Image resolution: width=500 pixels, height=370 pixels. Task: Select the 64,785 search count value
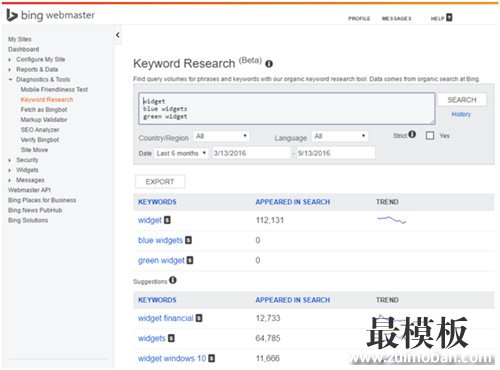(x=268, y=338)
